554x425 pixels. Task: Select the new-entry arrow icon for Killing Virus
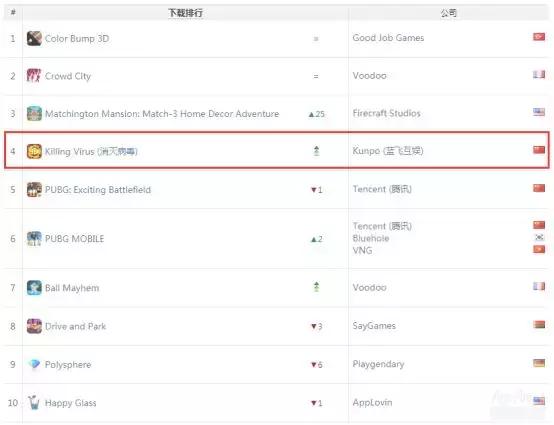[x=316, y=151]
